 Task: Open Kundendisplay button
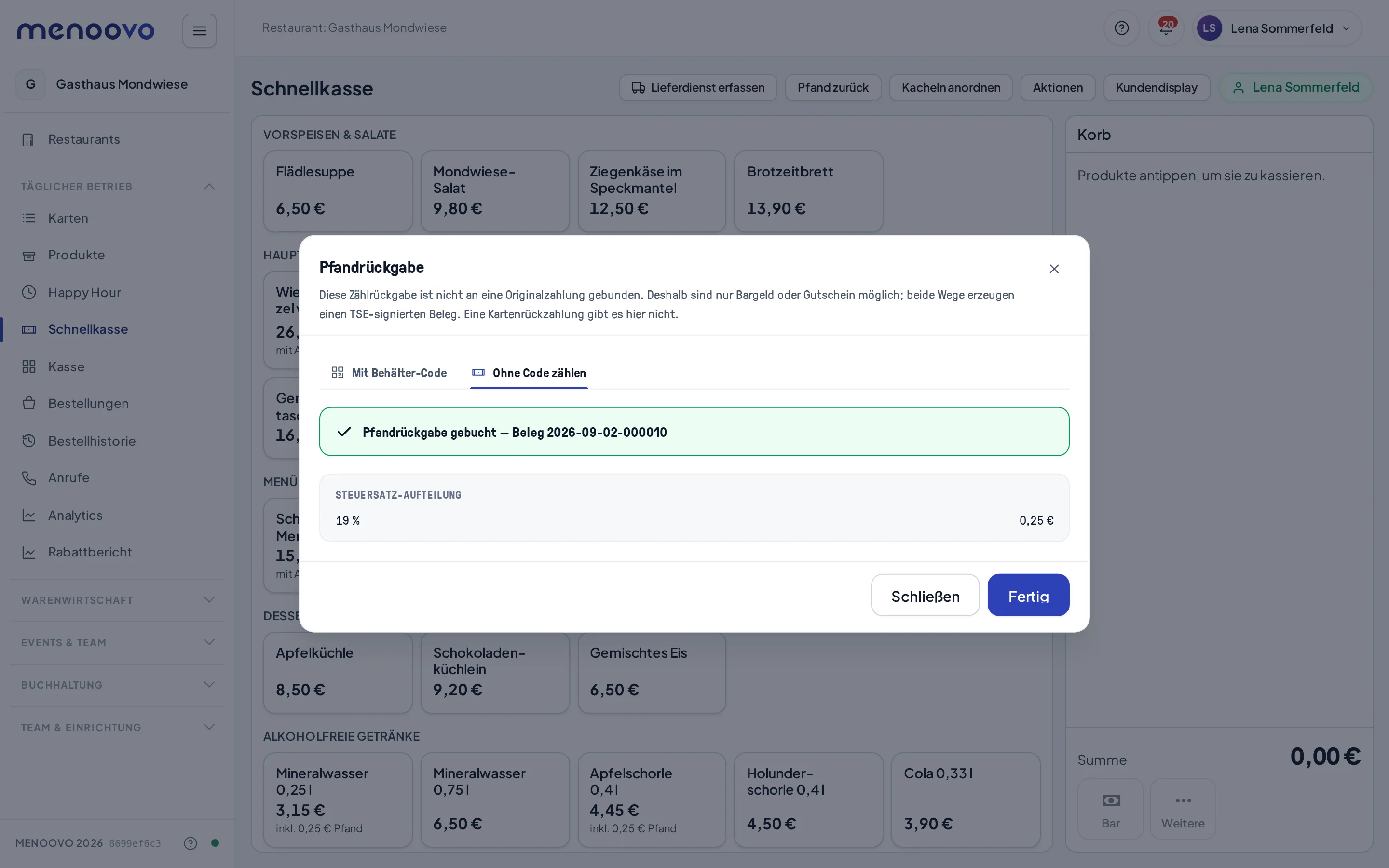pos(1156,88)
